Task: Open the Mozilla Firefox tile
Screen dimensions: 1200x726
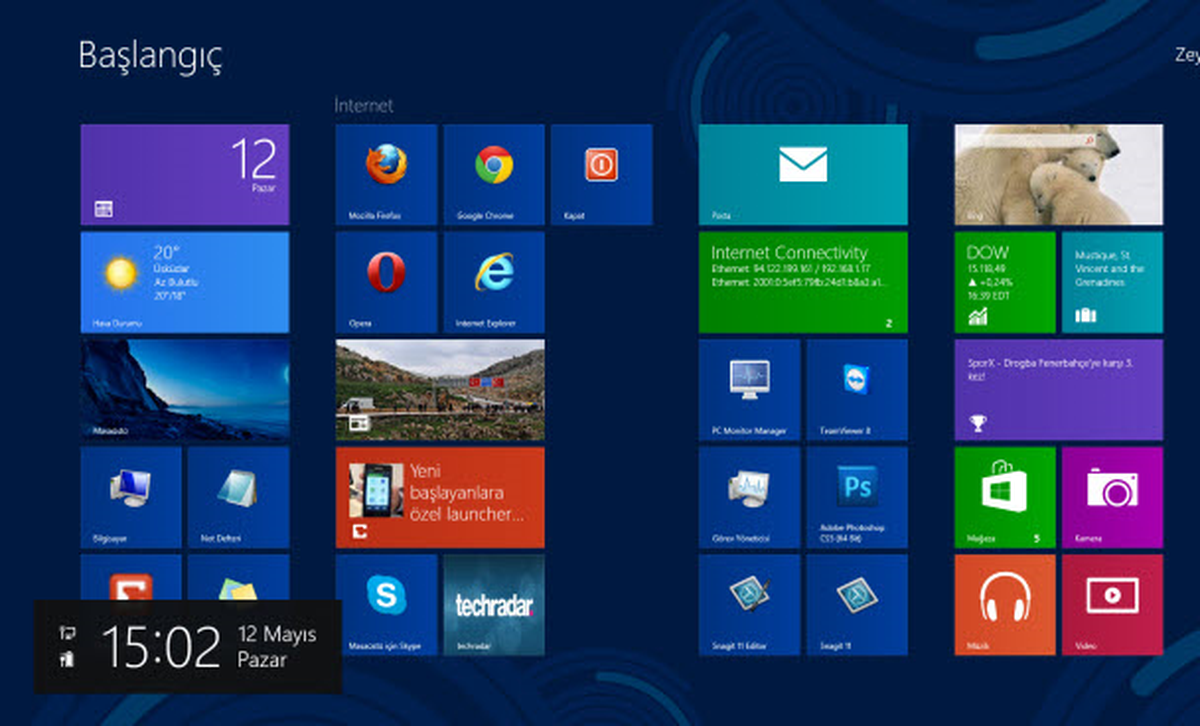Action: pos(386,175)
